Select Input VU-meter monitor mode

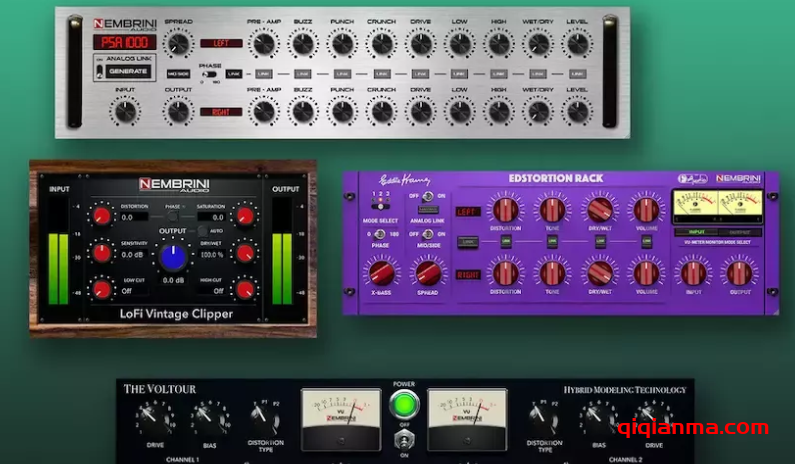(696, 232)
